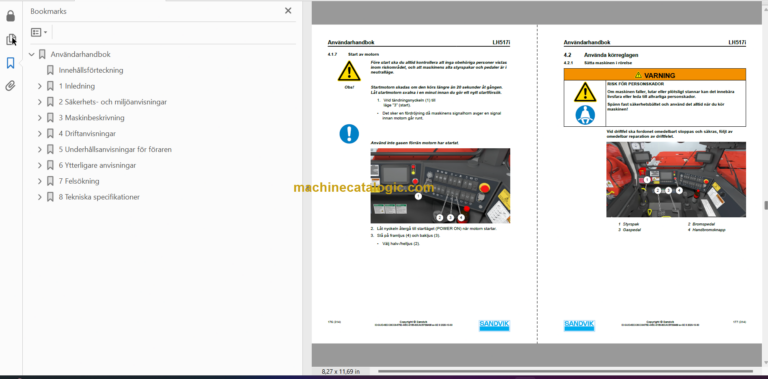Expand the 1 Inledning bookmark

click(40, 86)
